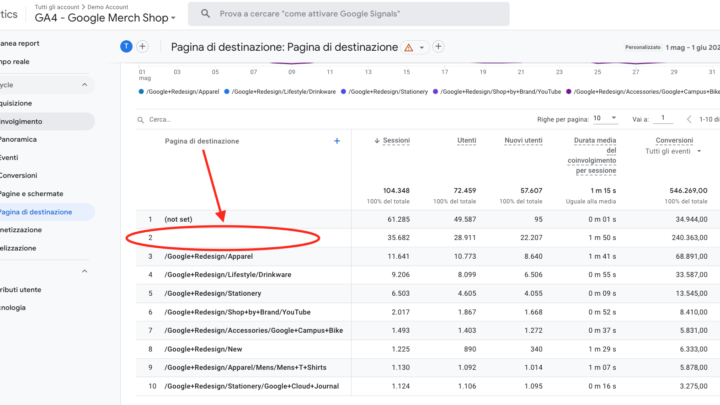Open 'Conversioni' sidebar item
Screen dimensions: 720x405
19,175
